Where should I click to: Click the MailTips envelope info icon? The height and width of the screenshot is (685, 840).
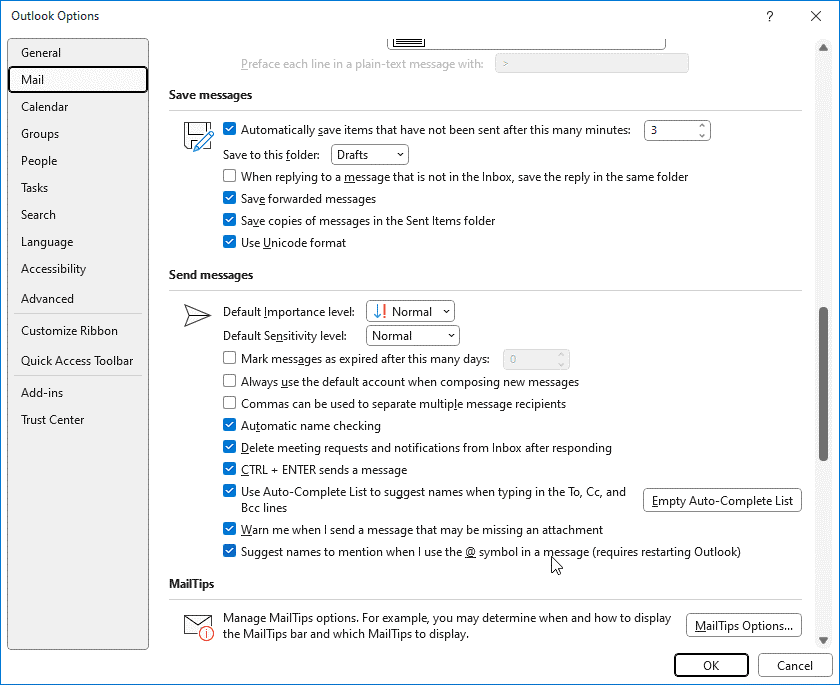[199, 627]
